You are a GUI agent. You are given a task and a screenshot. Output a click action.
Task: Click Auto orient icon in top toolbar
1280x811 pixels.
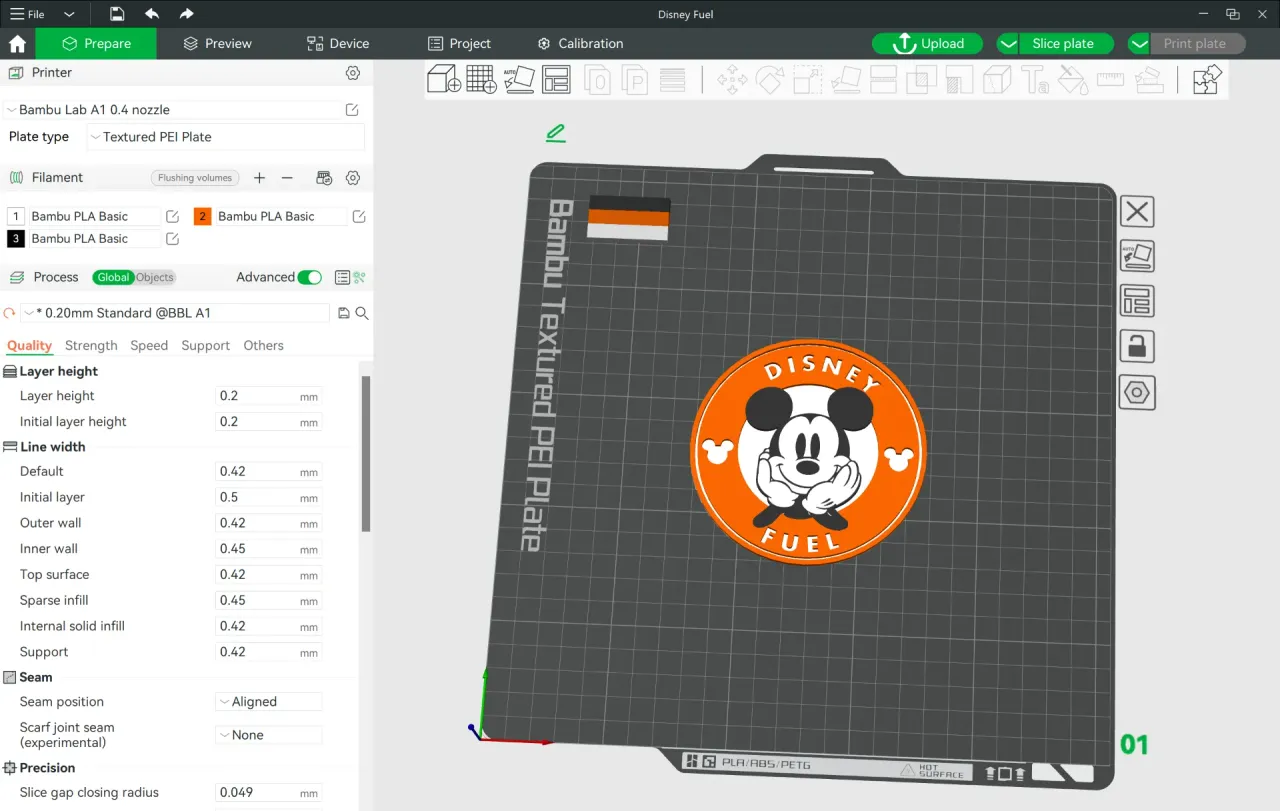click(519, 79)
